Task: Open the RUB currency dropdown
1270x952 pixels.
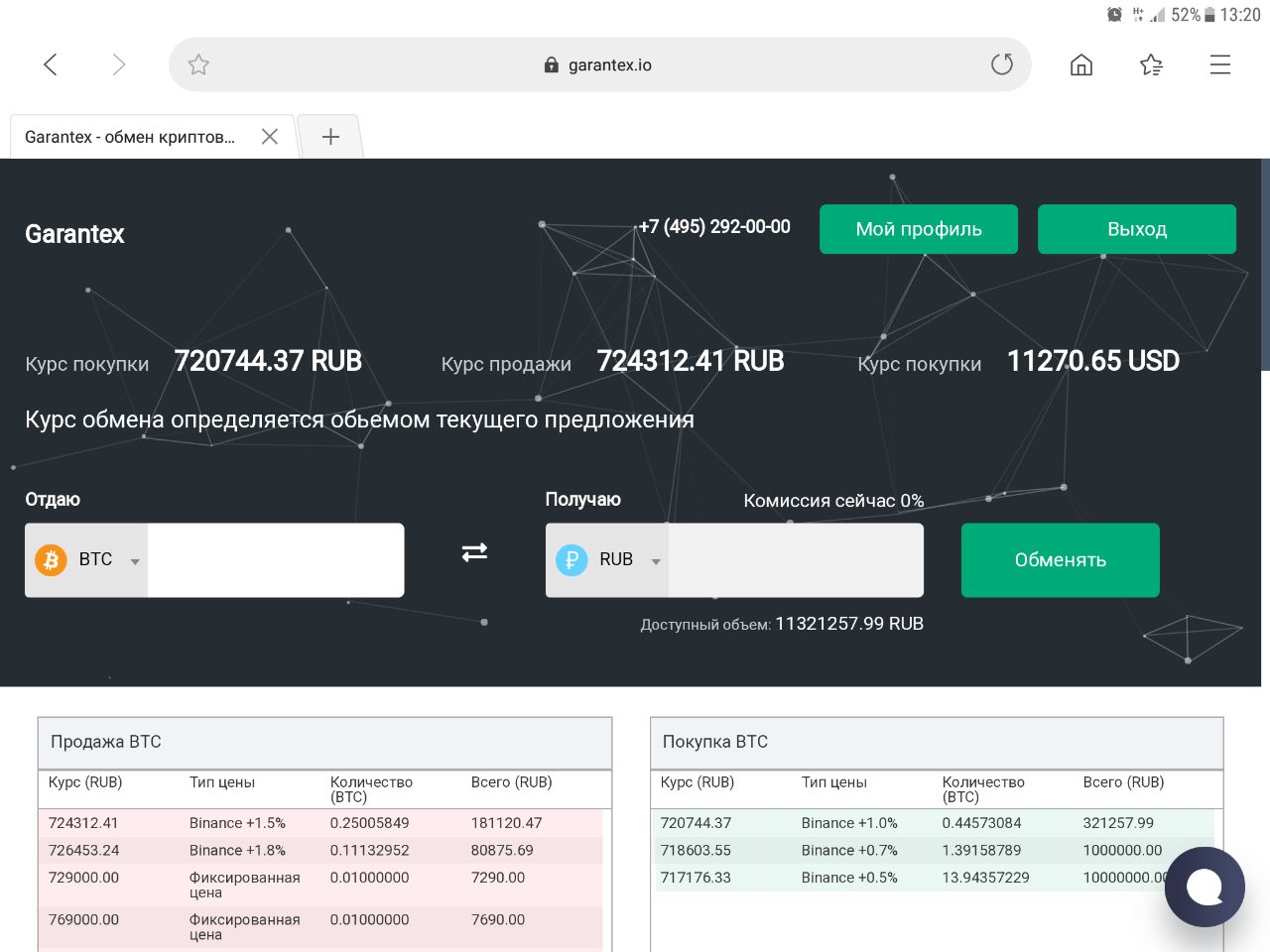Action: [607, 560]
